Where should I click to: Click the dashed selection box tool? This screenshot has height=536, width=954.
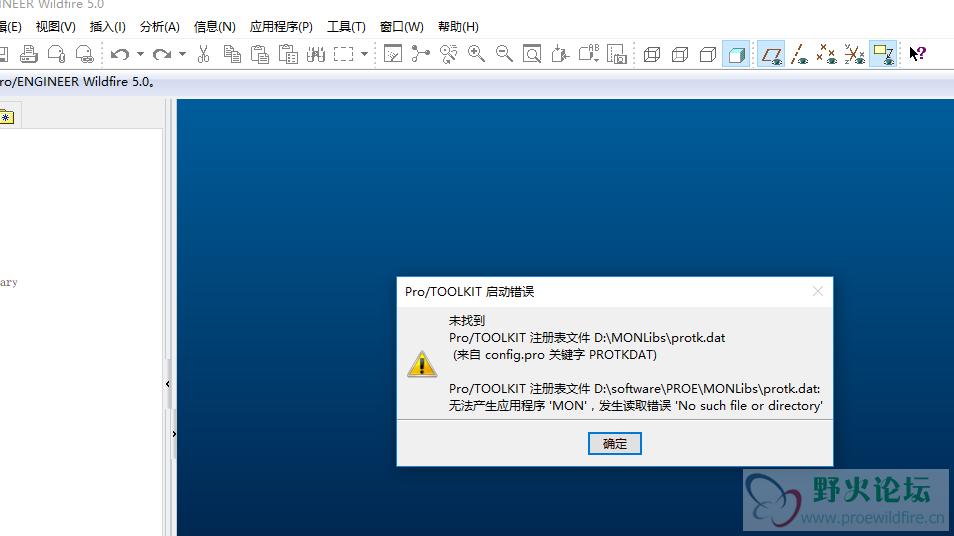click(x=344, y=54)
